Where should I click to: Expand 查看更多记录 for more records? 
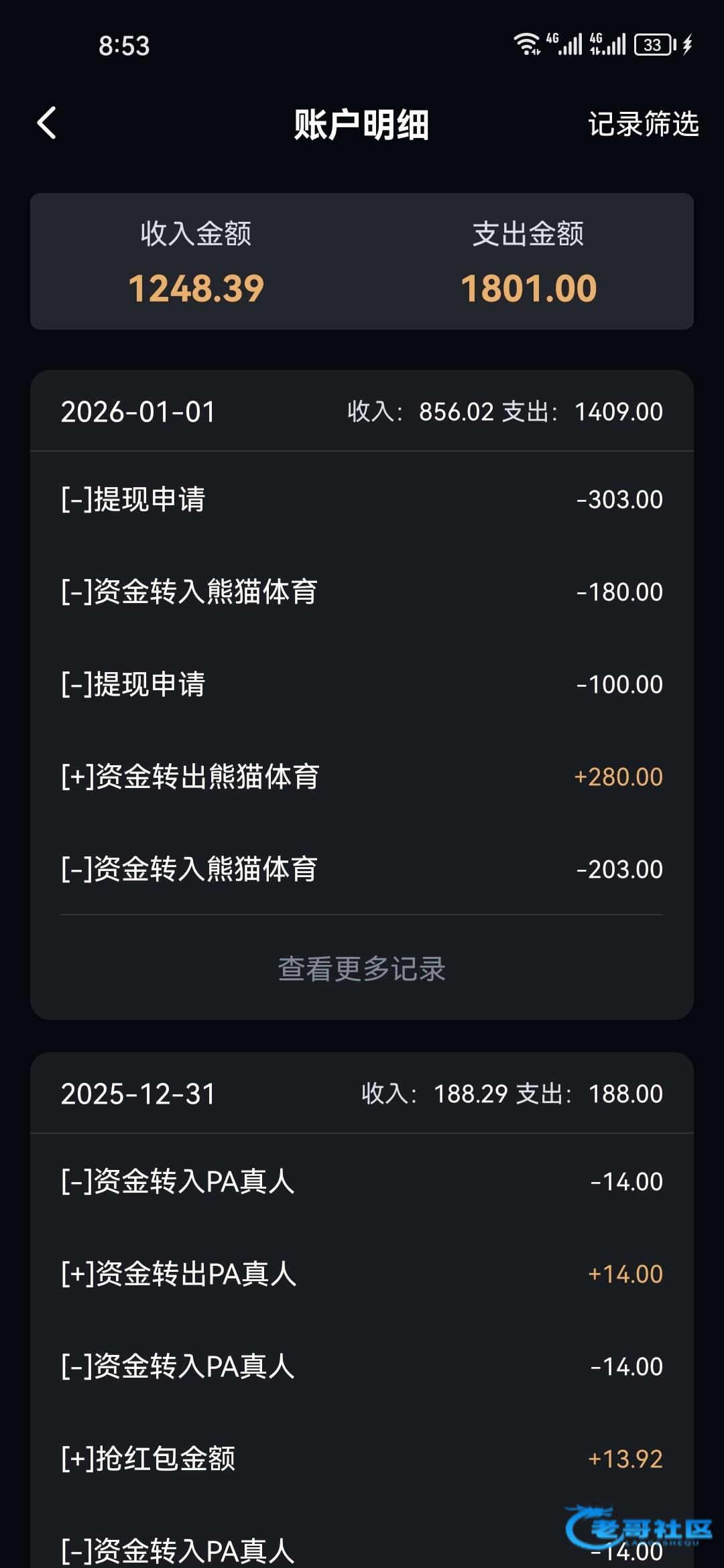tap(362, 968)
